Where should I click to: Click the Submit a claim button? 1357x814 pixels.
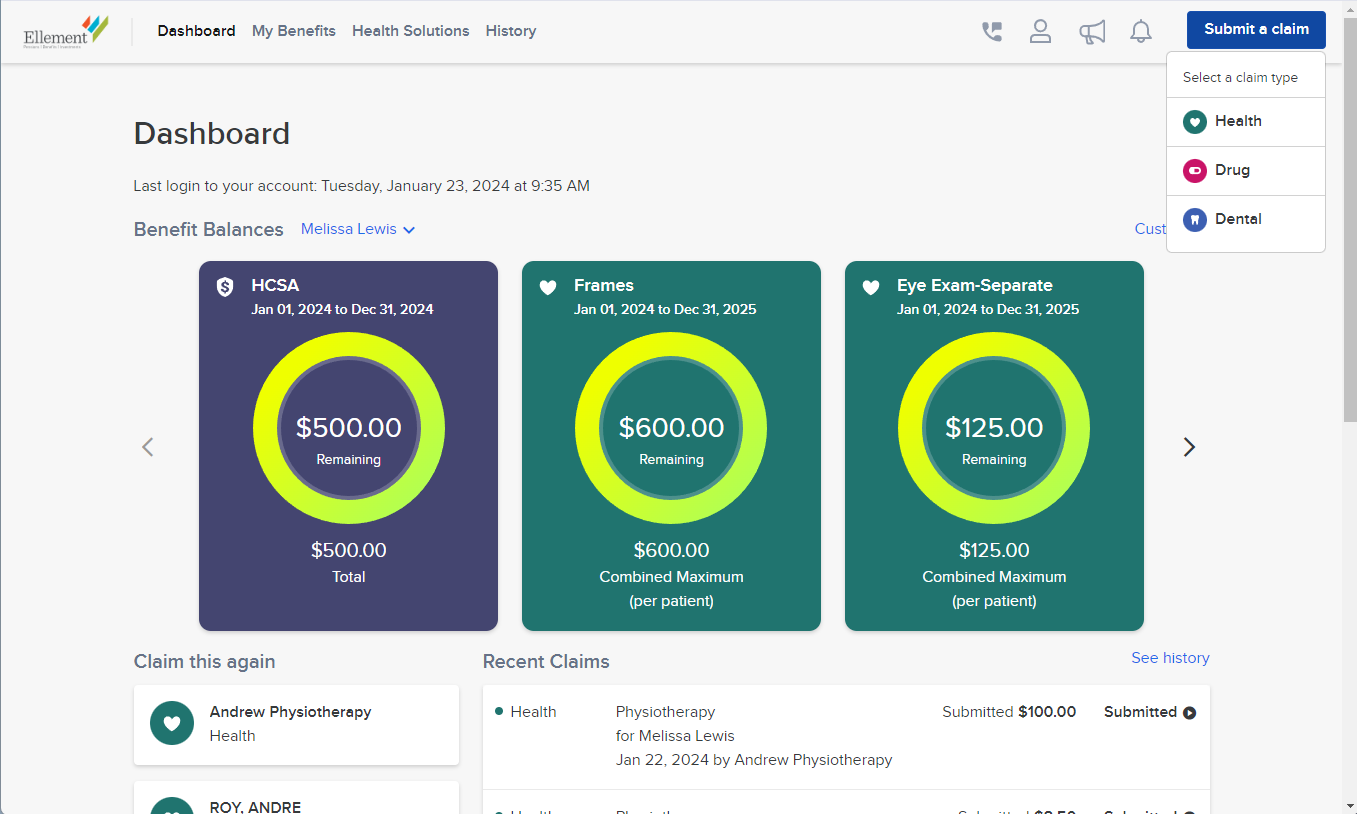coord(1256,30)
